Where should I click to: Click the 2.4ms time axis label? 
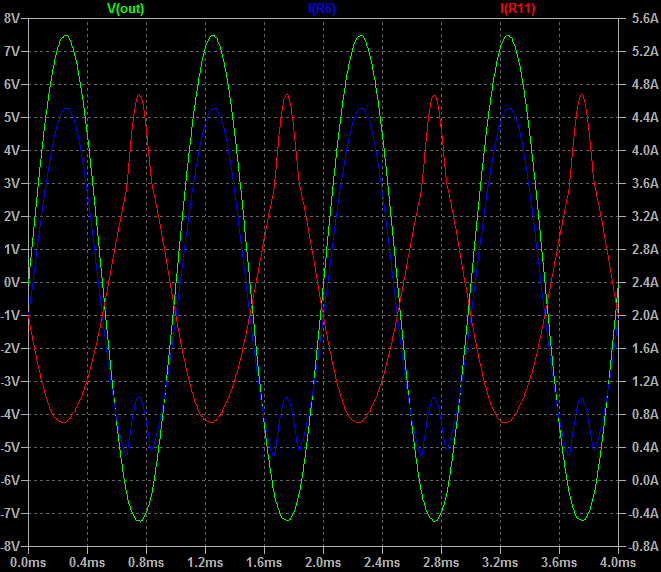click(x=382, y=562)
